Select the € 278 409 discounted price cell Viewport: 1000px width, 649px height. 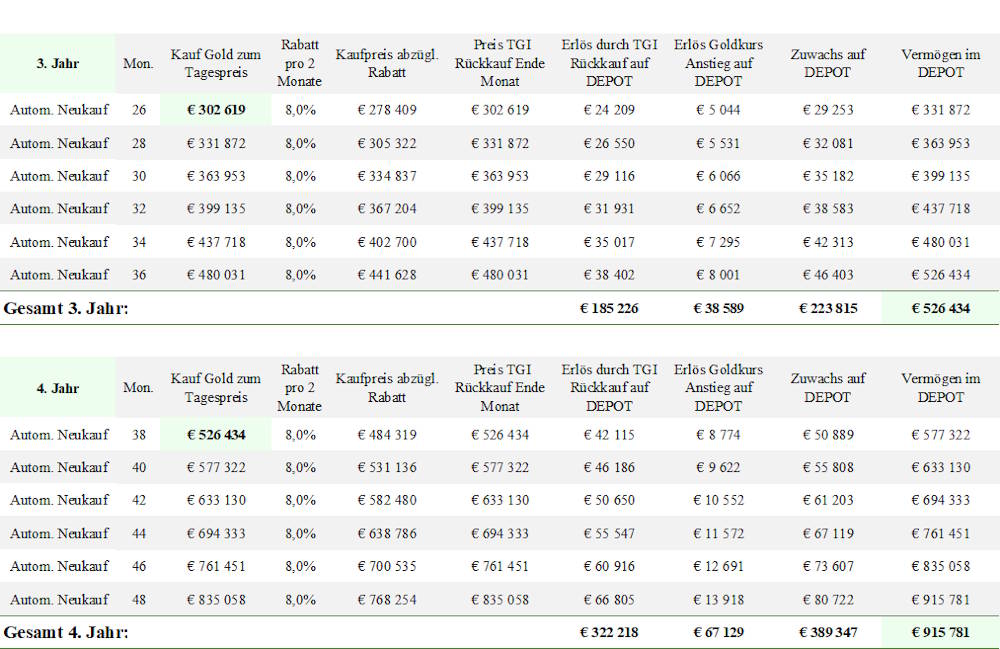pos(387,110)
